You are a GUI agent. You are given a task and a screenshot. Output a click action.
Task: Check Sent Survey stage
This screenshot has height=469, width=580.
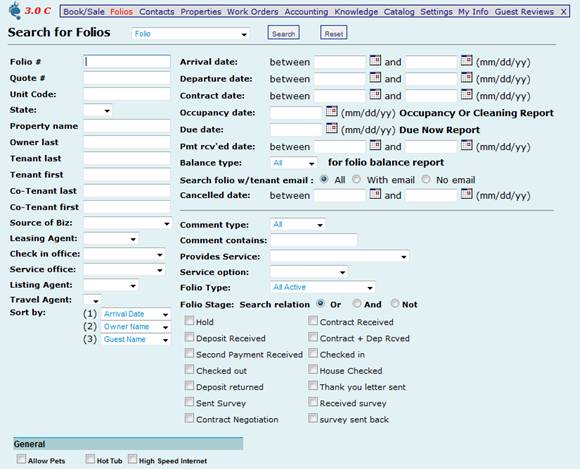[189, 402]
